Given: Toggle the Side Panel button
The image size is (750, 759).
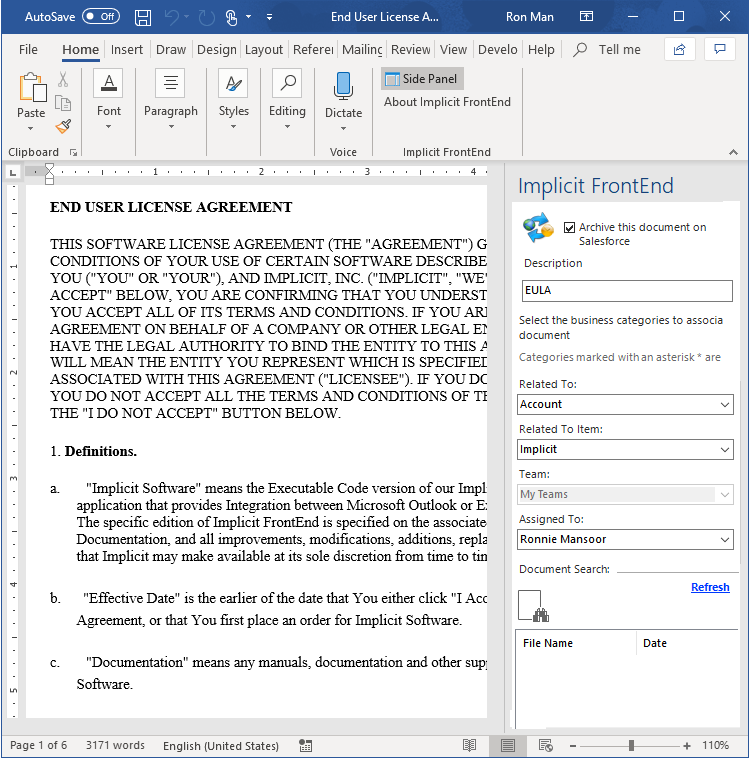Looking at the screenshot, I should pos(422,79).
